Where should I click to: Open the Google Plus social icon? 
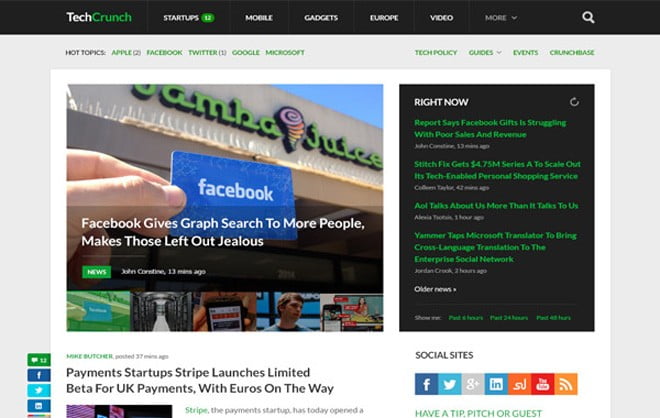pos(473,384)
